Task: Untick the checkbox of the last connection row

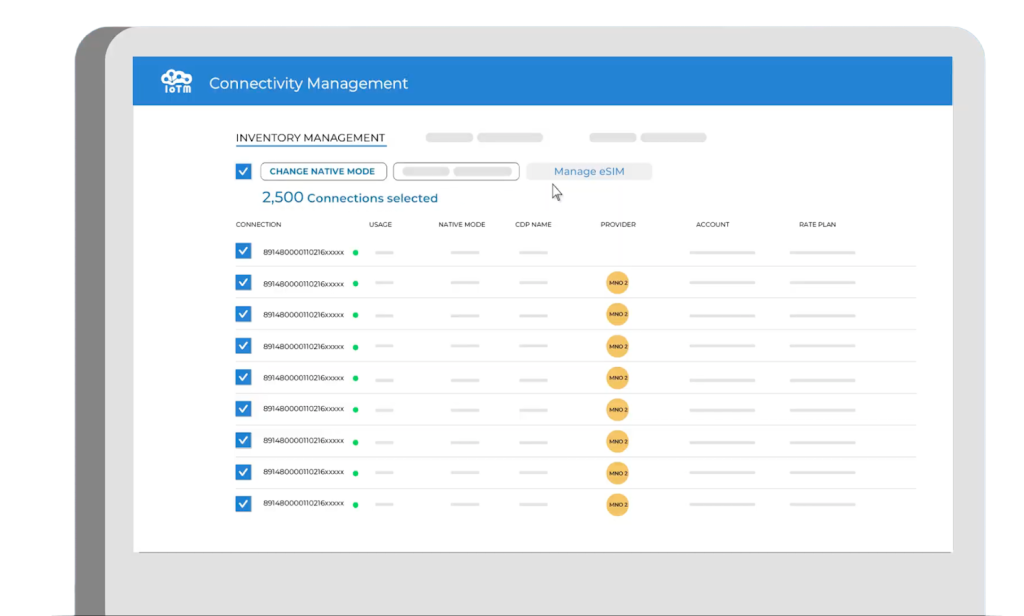Action: click(243, 503)
